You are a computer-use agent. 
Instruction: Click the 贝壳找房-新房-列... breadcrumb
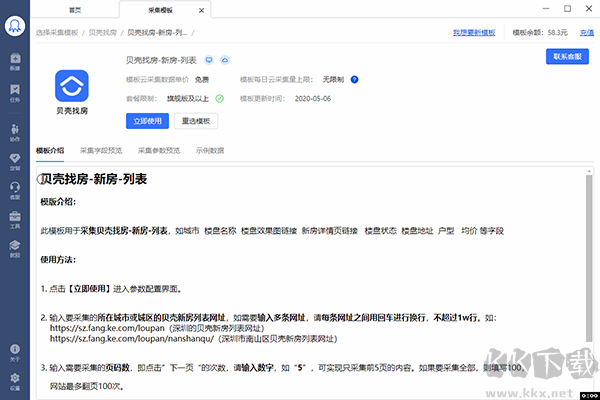157,33
